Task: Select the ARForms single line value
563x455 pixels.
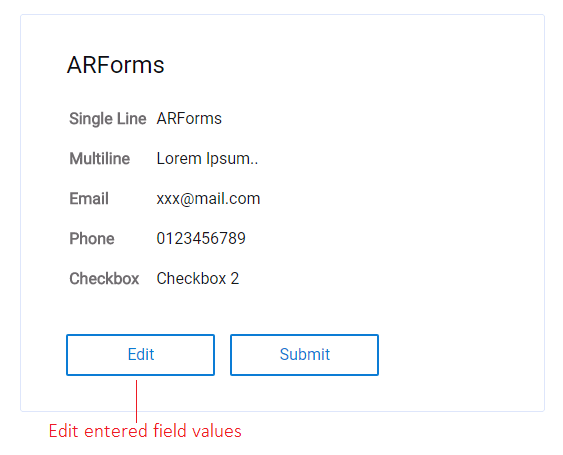Action: (189, 119)
